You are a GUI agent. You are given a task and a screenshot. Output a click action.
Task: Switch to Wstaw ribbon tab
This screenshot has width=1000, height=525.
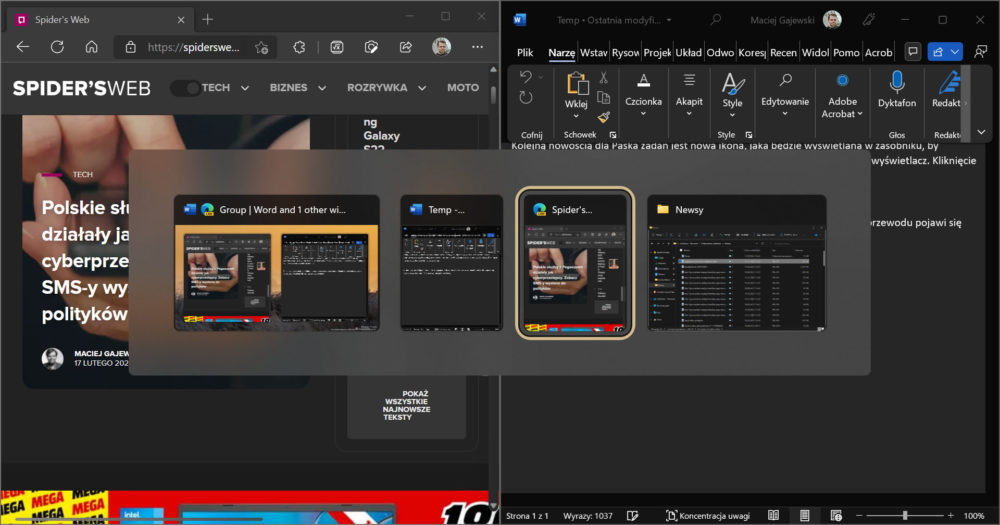tap(593, 52)
